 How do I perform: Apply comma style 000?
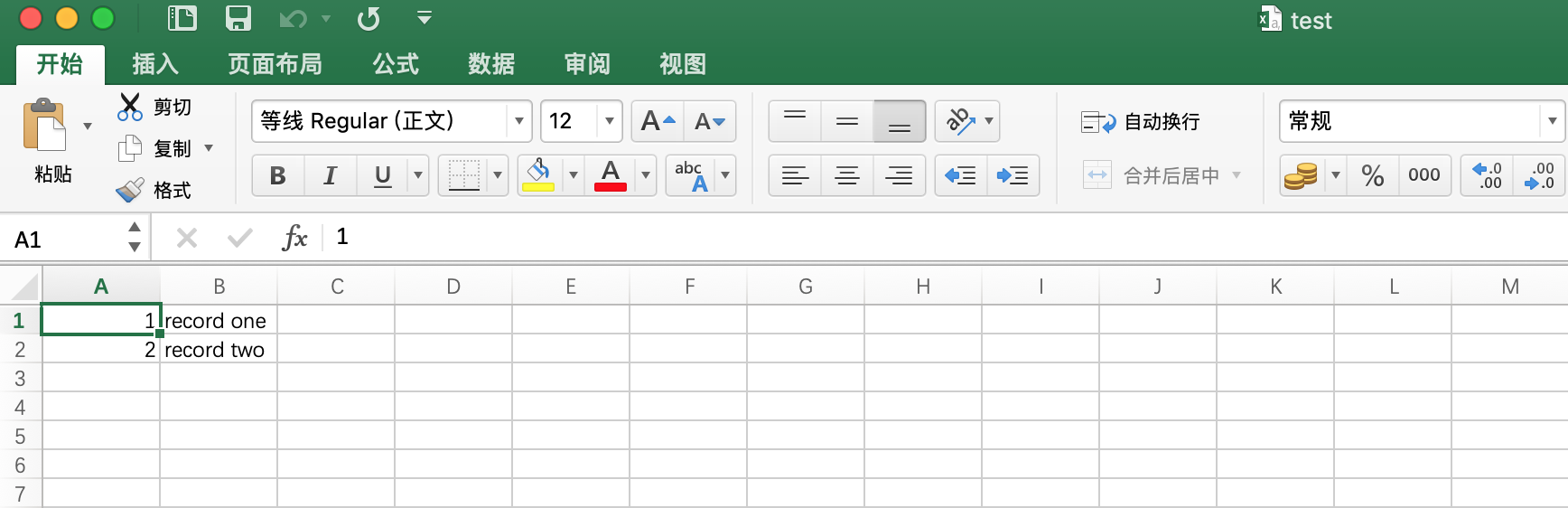(1424, 175)
